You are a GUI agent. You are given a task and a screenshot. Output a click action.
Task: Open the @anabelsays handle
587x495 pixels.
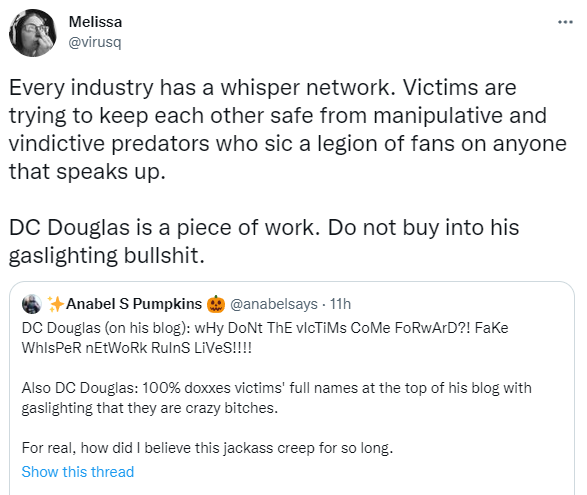coord(274,304)
